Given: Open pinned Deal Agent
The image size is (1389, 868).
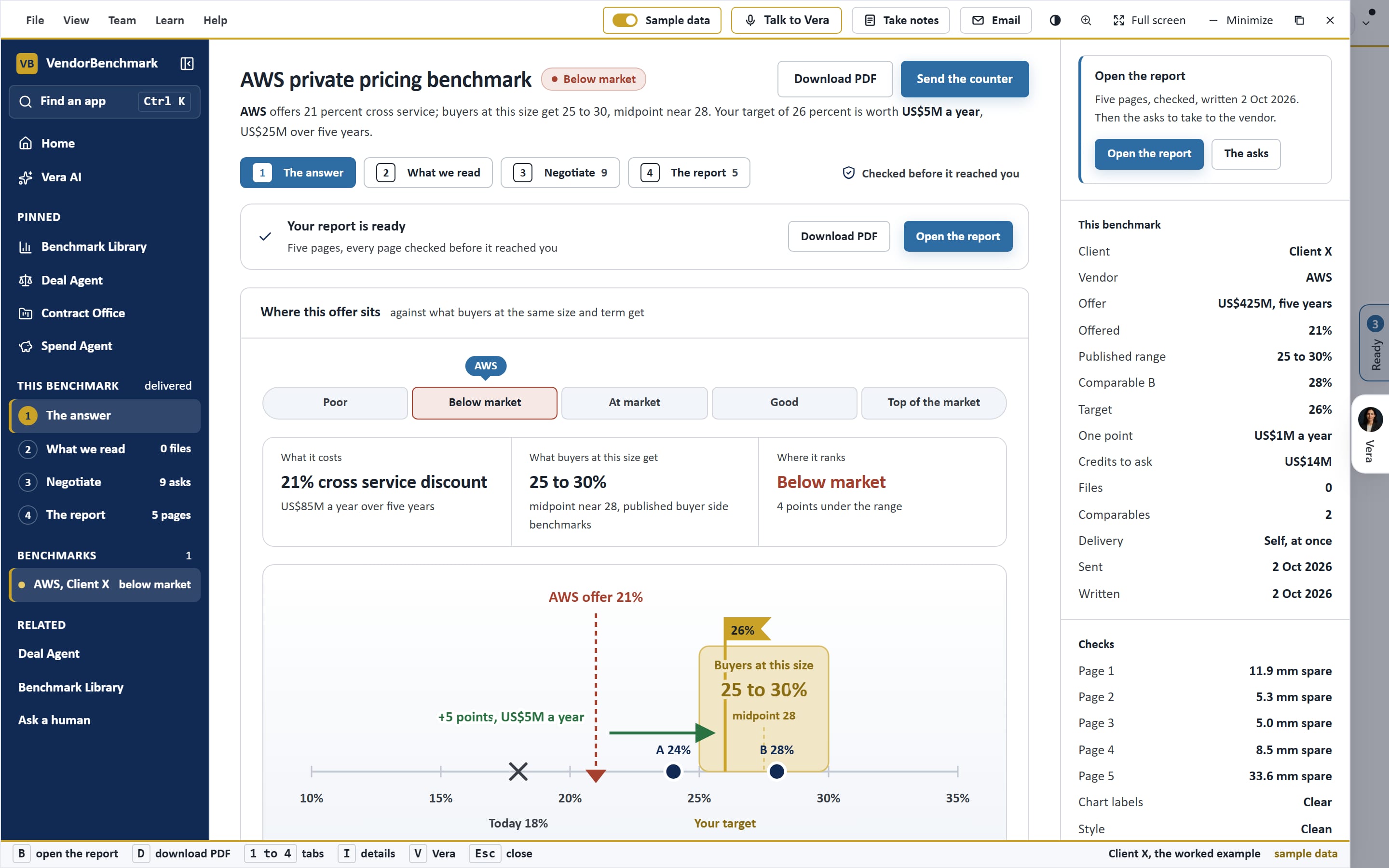Looking at the screenshot, I should 105,280.
